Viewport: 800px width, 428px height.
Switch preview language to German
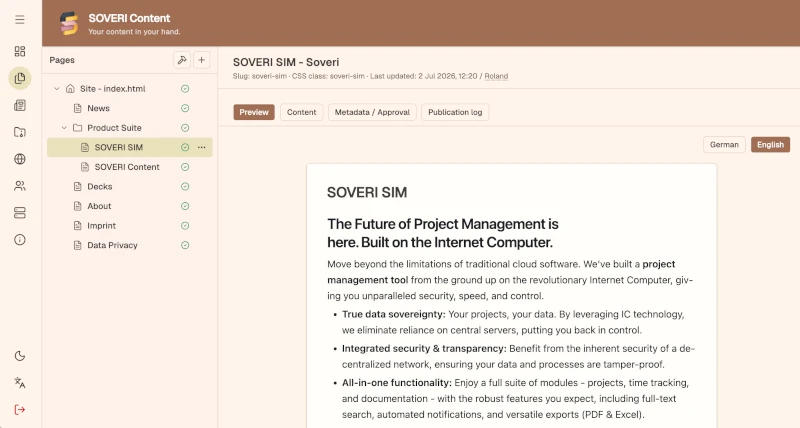click(x=724, y=145)
